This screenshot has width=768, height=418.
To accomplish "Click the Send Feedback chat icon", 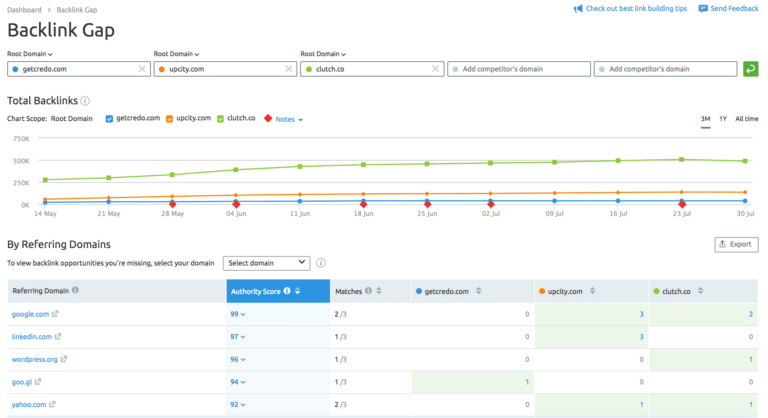I will click(703, 9).
